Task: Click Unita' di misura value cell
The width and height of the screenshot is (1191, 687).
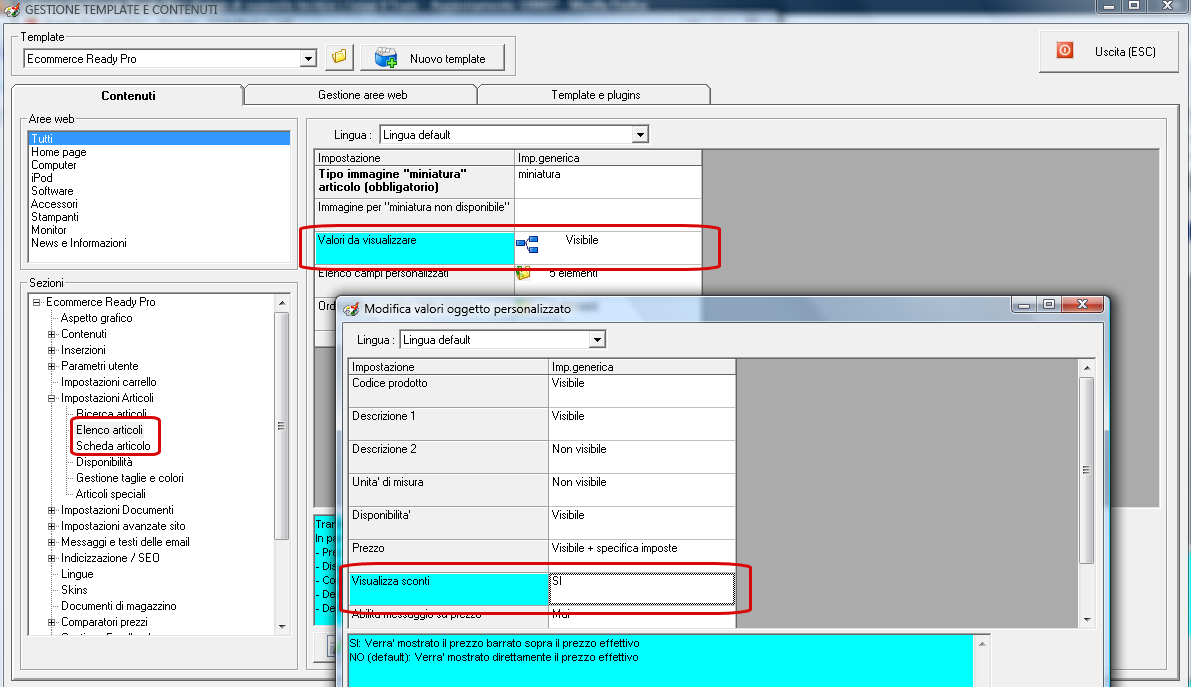Action: click(642, 489)
